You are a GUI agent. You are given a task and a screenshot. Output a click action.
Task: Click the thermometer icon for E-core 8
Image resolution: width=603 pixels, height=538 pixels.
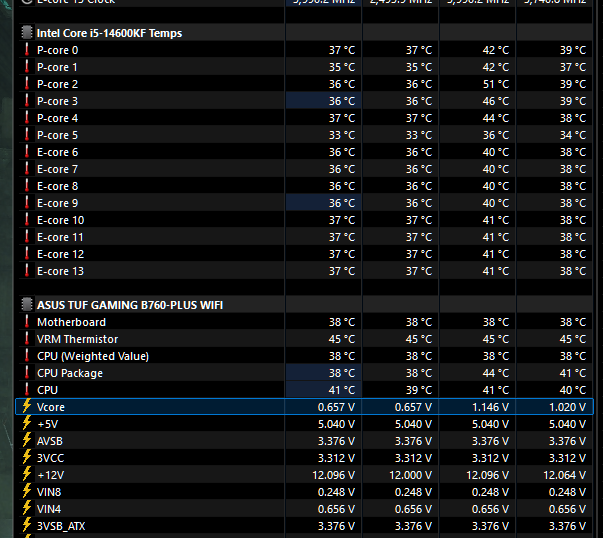[27, 185]
